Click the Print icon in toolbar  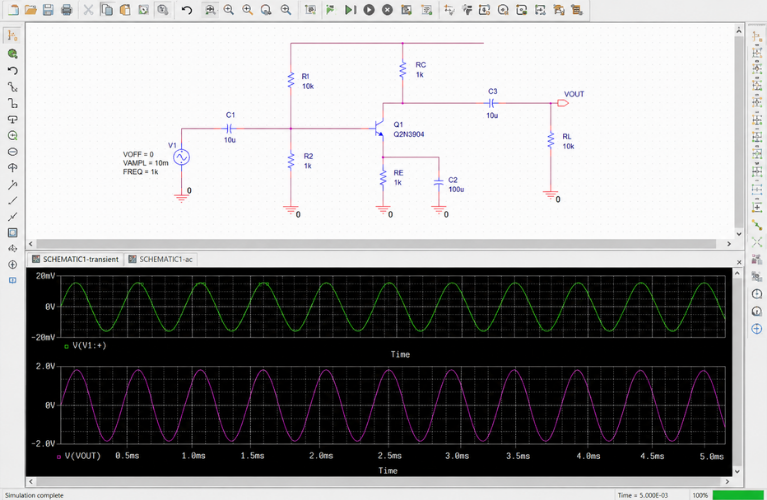[x=67, y=10]
